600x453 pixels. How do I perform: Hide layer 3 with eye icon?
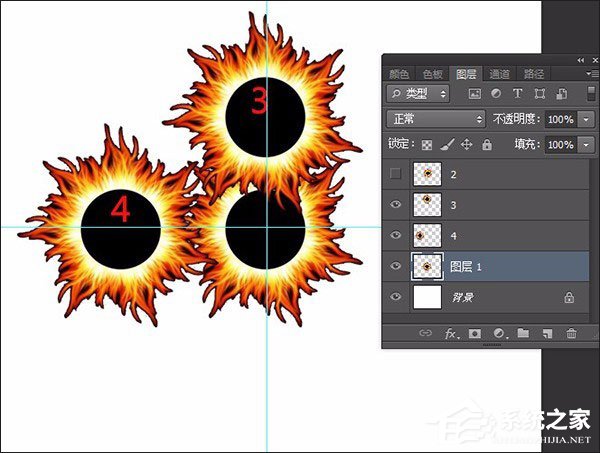[396, 204]
